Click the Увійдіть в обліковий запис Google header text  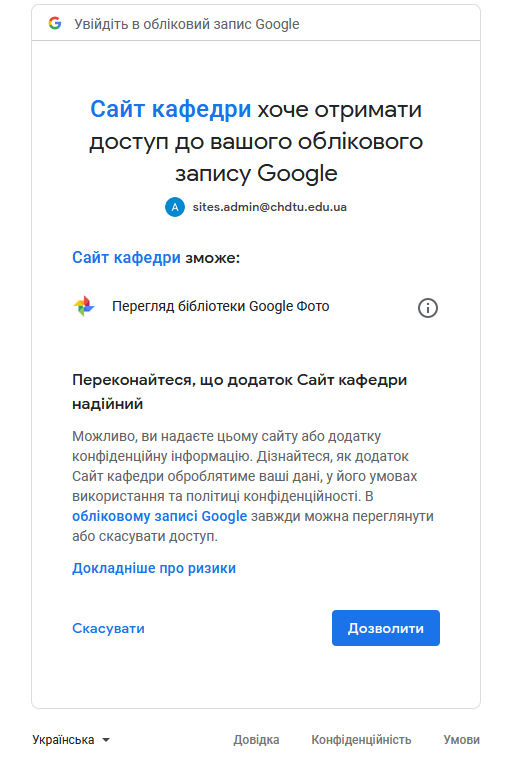[186, 24]
